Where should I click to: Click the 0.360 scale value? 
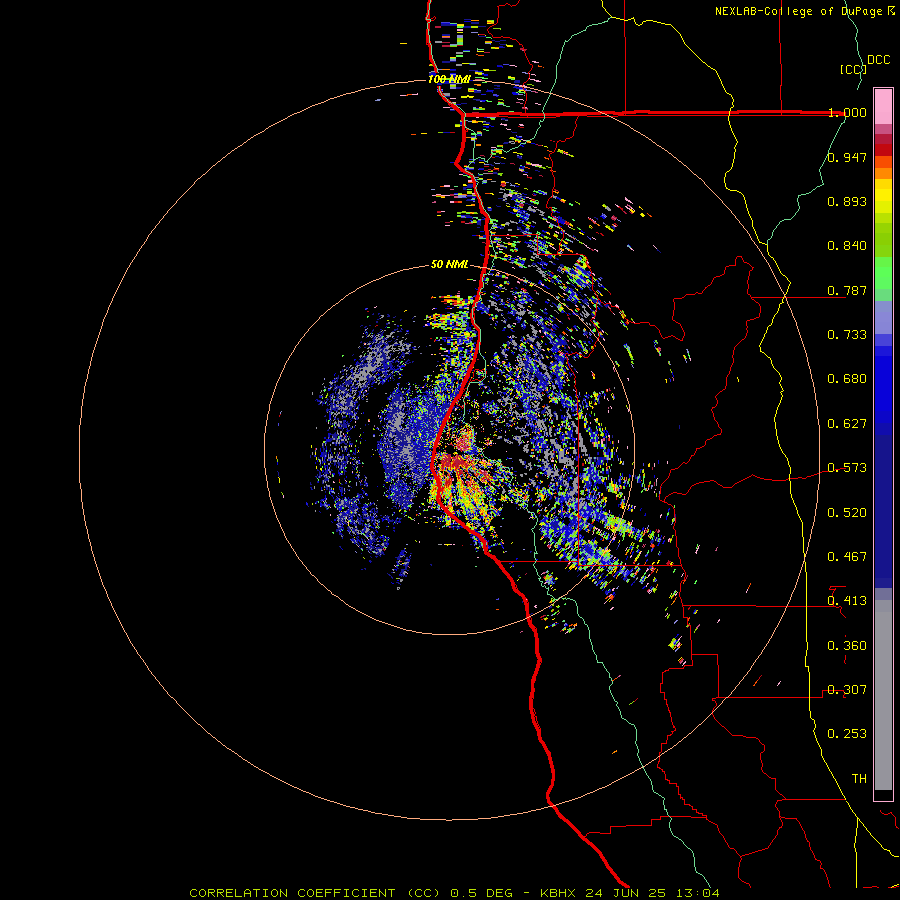847,646
